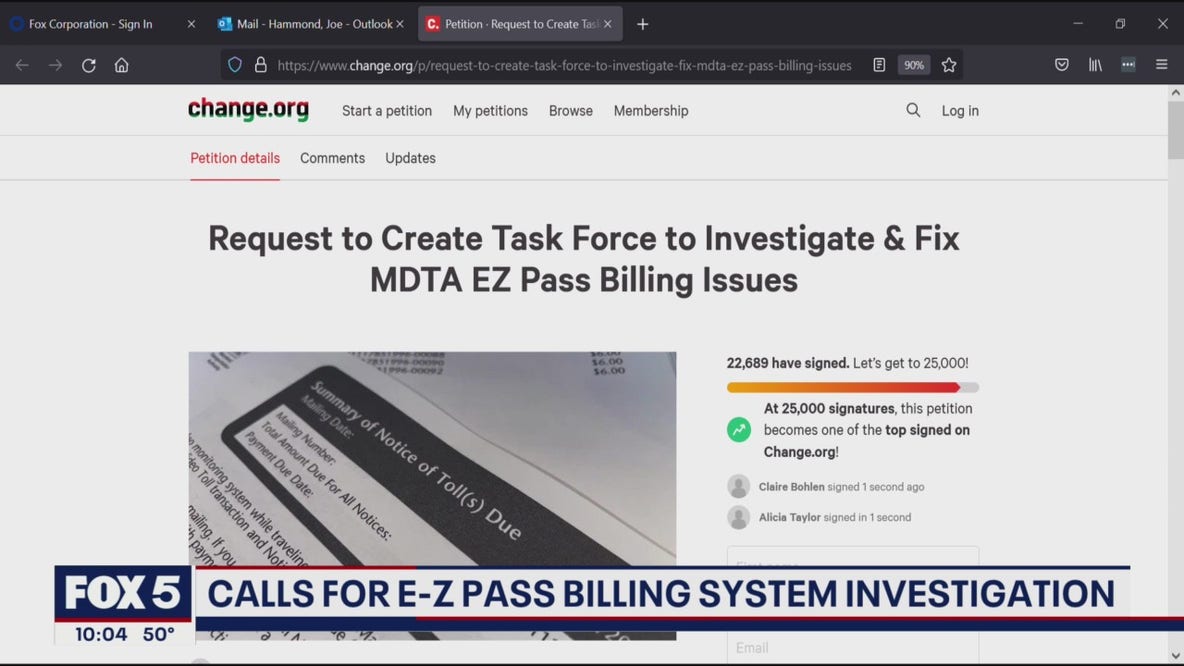Click the change.org logo
The width and height of the screenshot is (1184, 666).
[248, 109]
